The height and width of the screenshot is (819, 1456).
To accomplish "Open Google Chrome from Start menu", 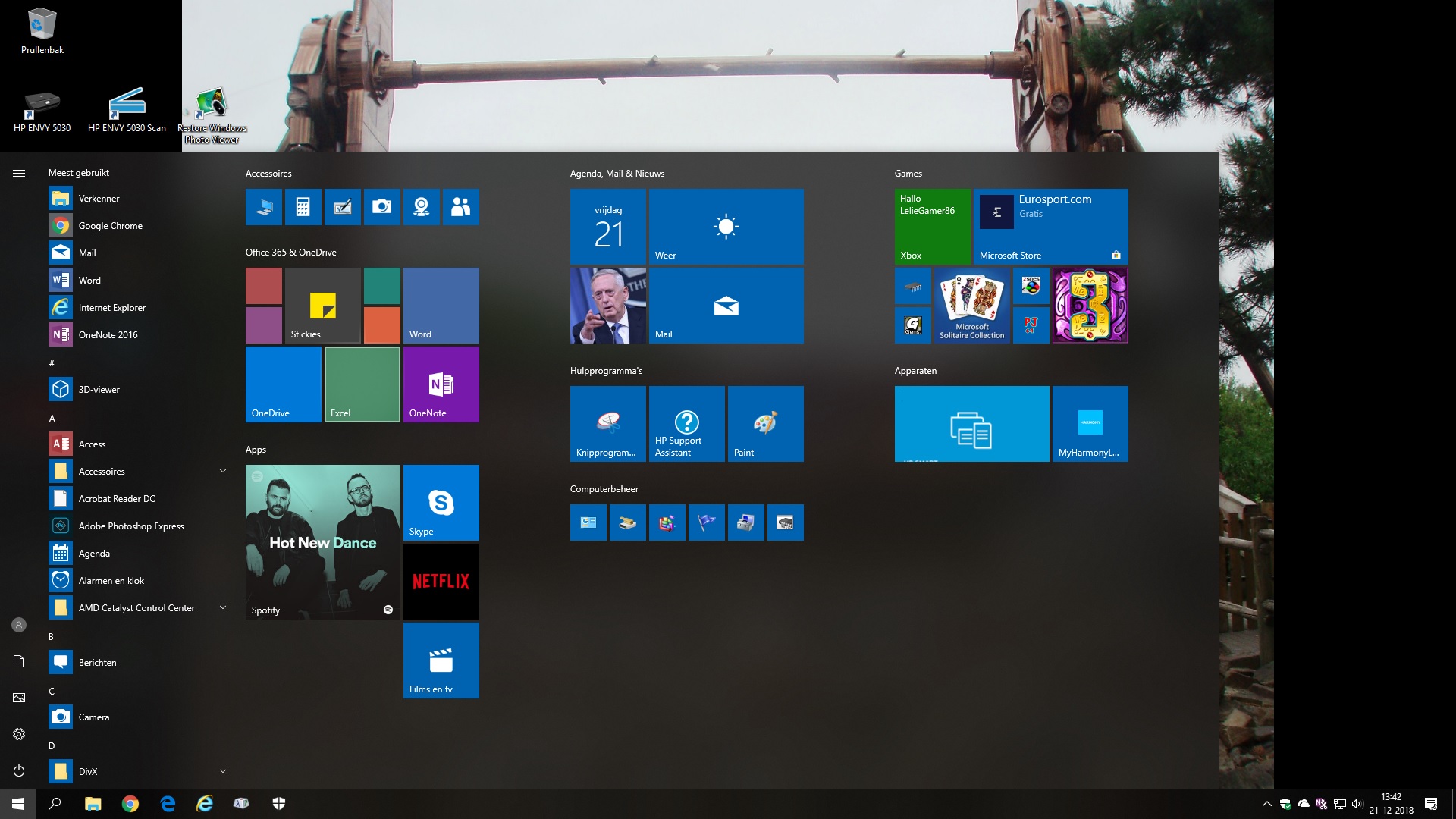I will tap(110, 225).
